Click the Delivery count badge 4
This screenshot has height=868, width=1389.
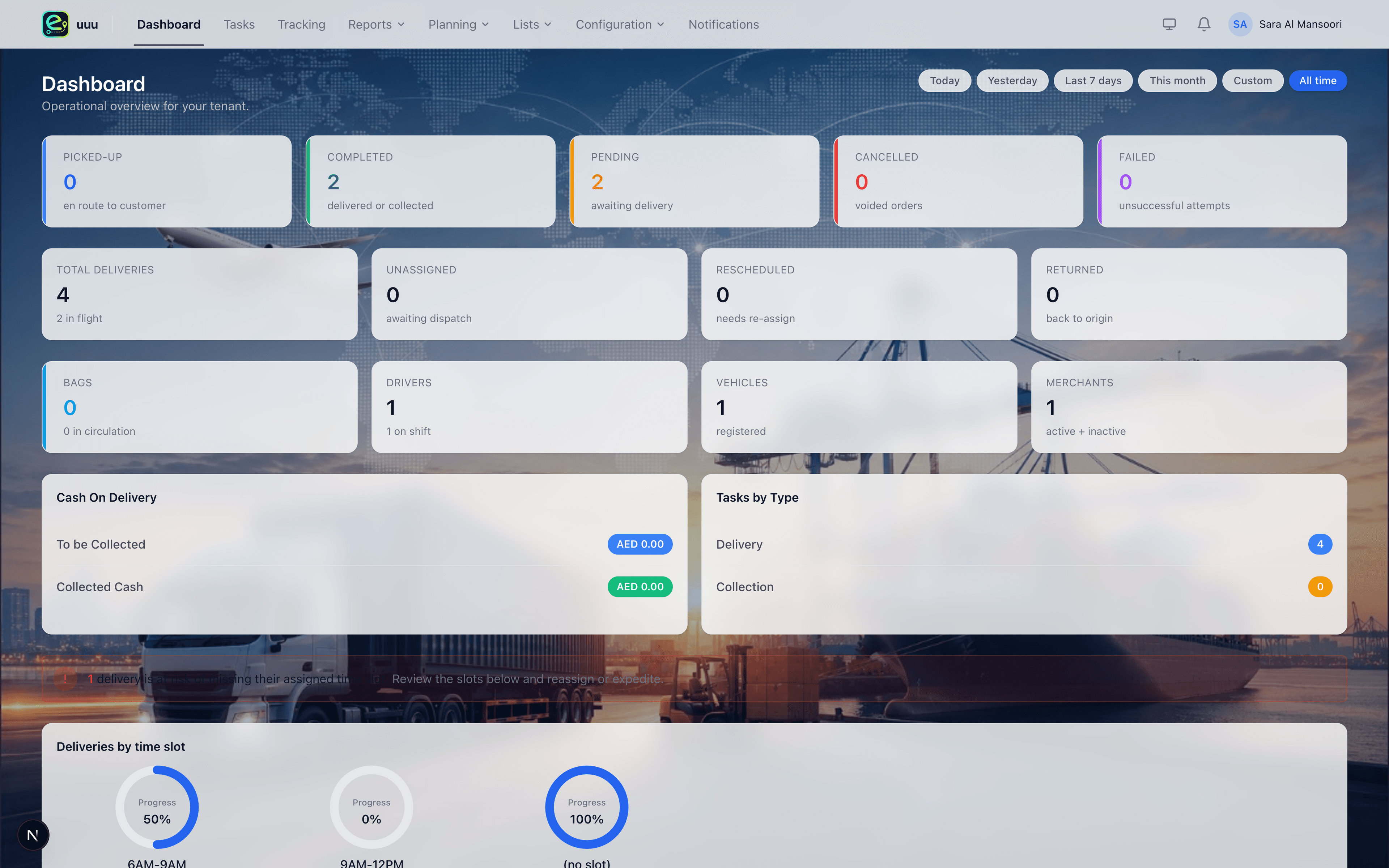[x=1320, y=544]
